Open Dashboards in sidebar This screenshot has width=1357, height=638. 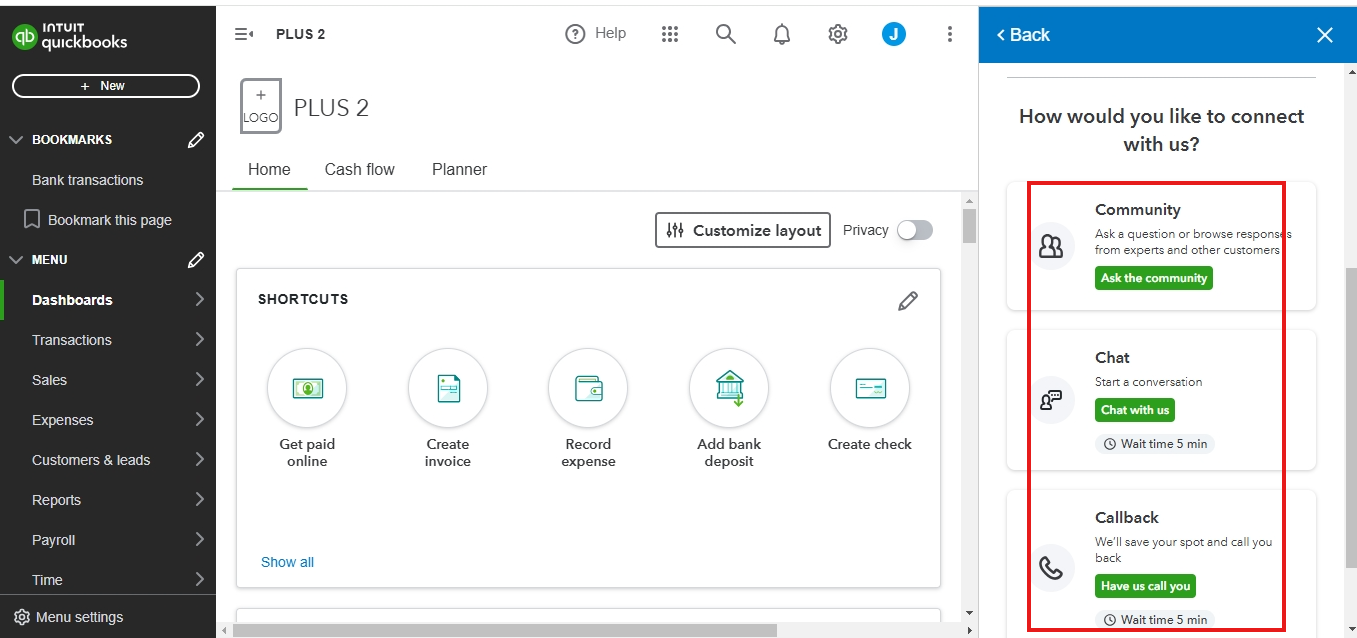(x=72, y=300)
